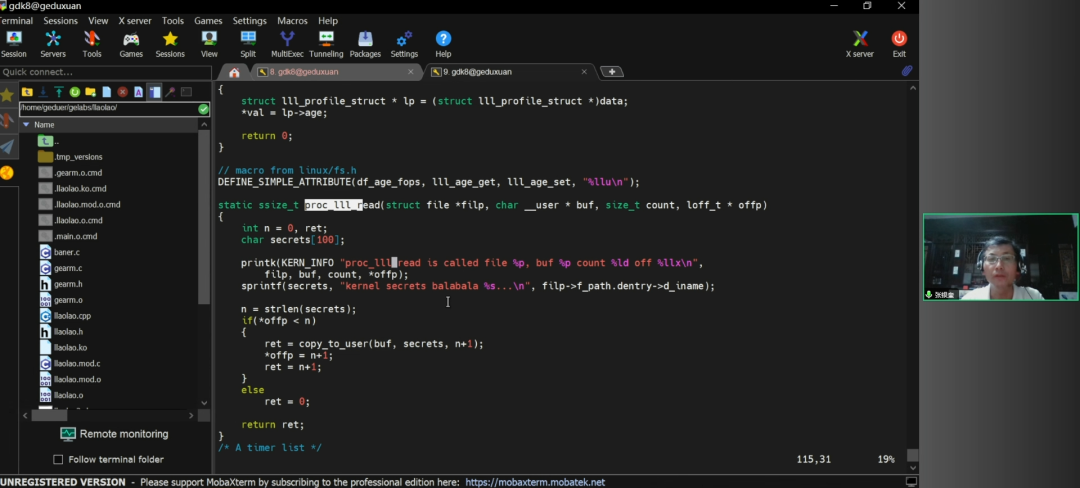
Task: Select file gearm.c
Action: click(61, 268)
